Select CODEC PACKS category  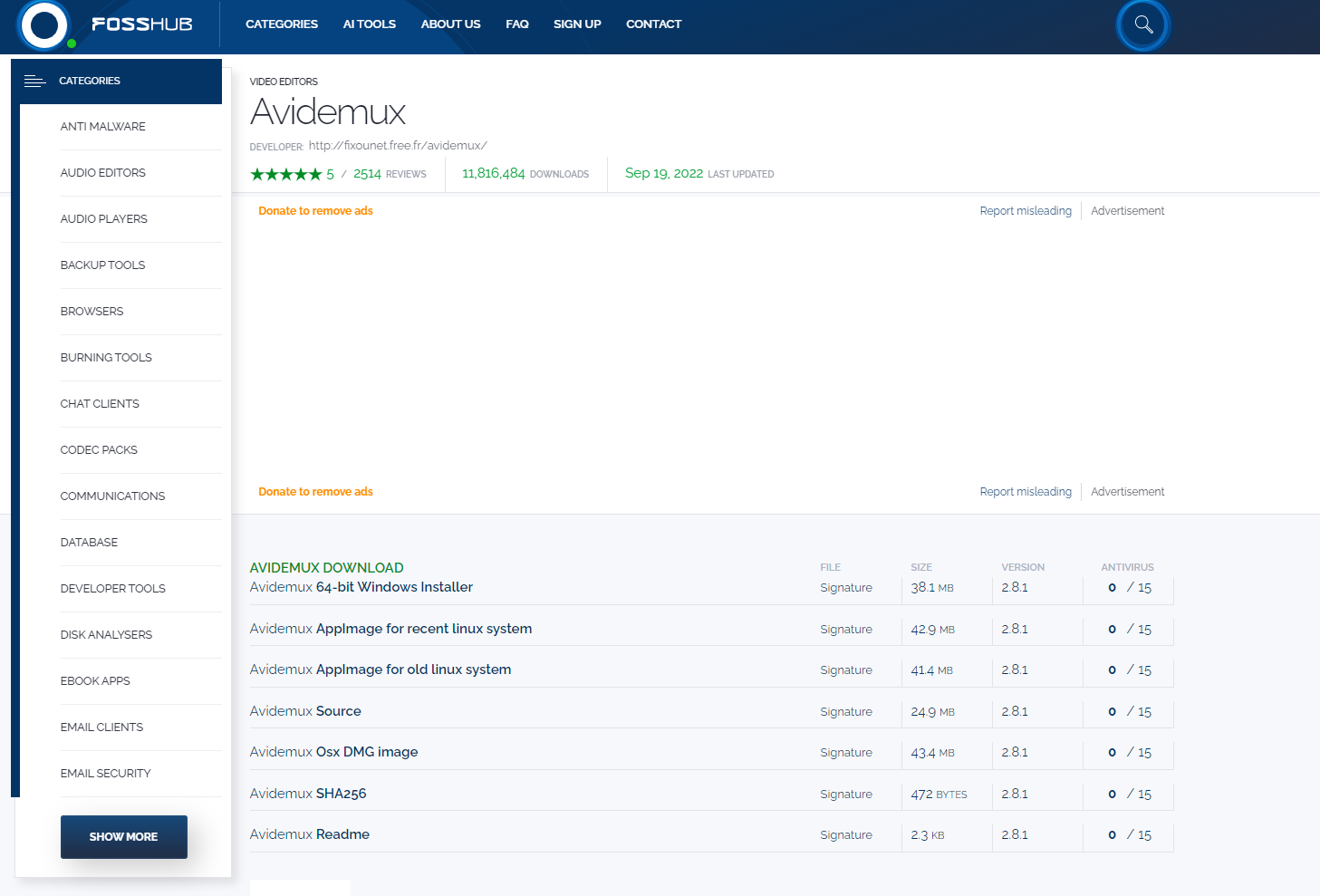tap(99, 450)
